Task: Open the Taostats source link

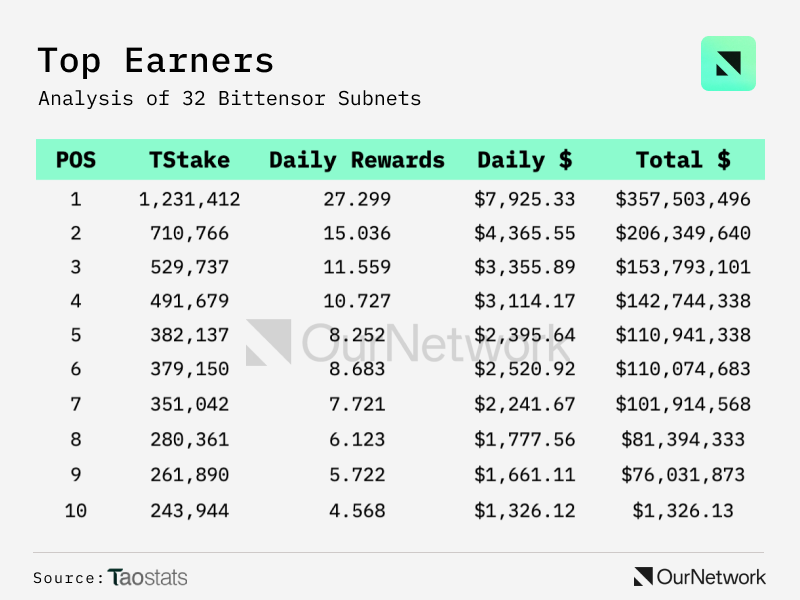Action: 148,577
